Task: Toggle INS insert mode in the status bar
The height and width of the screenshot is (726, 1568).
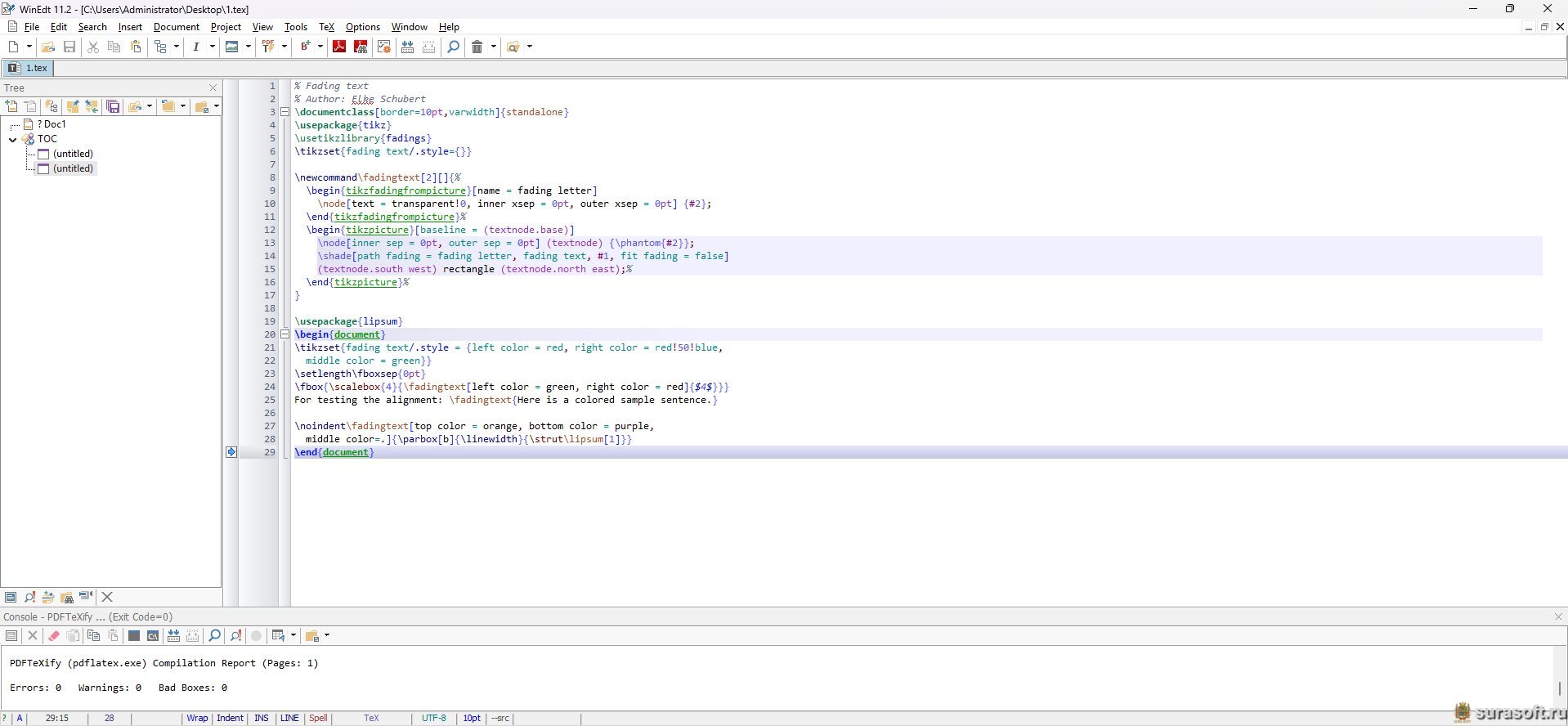Action: click(262, 719)
